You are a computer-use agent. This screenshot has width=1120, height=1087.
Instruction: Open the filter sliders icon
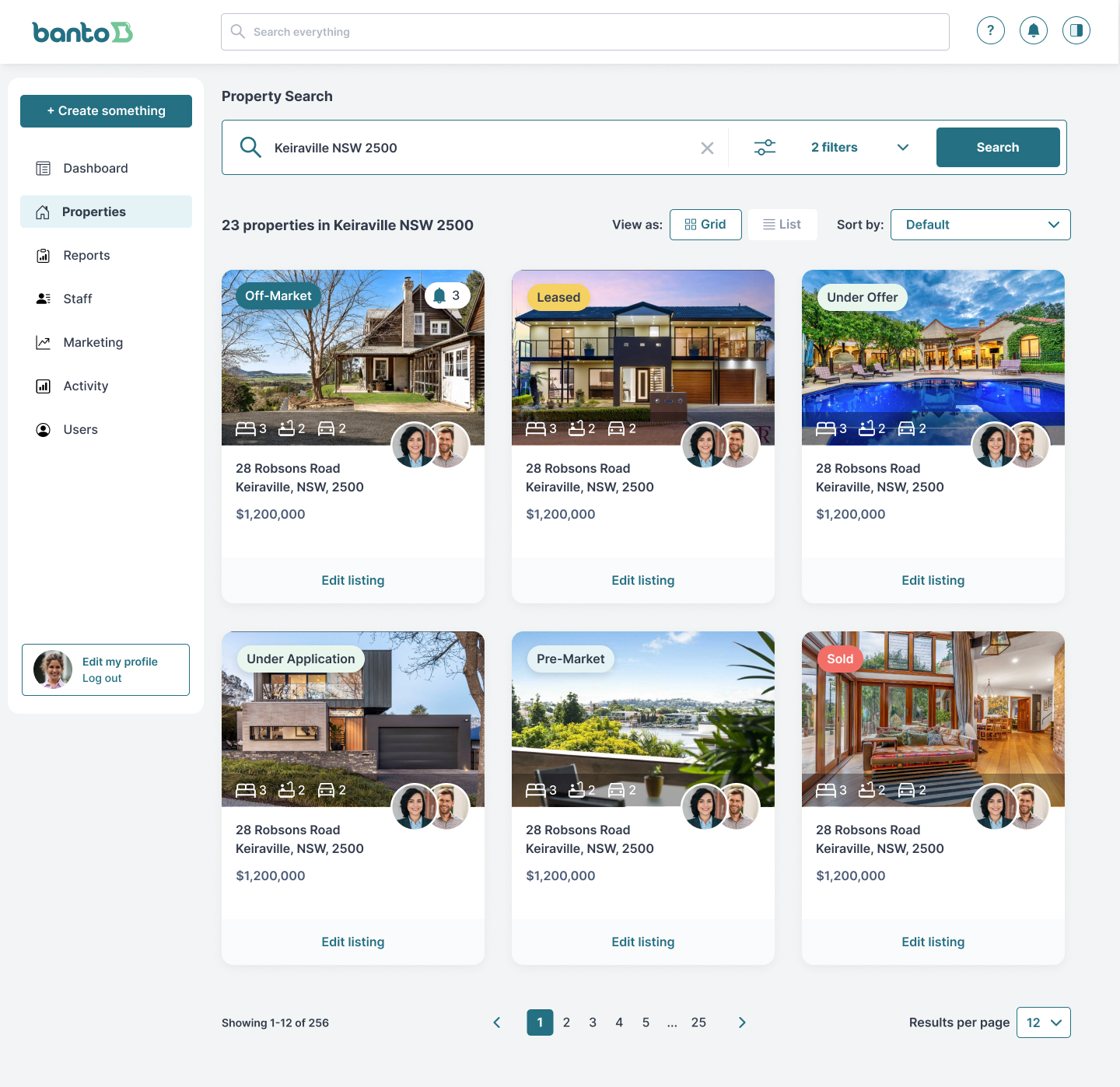coord(765,148)
